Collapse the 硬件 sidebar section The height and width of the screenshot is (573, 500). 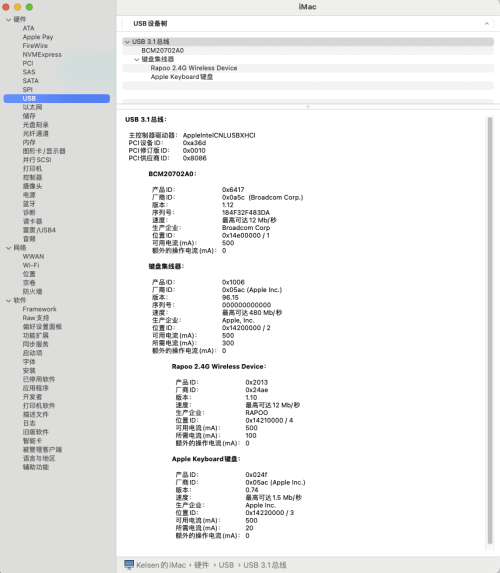pyautogui.click(x=8, y=20)
